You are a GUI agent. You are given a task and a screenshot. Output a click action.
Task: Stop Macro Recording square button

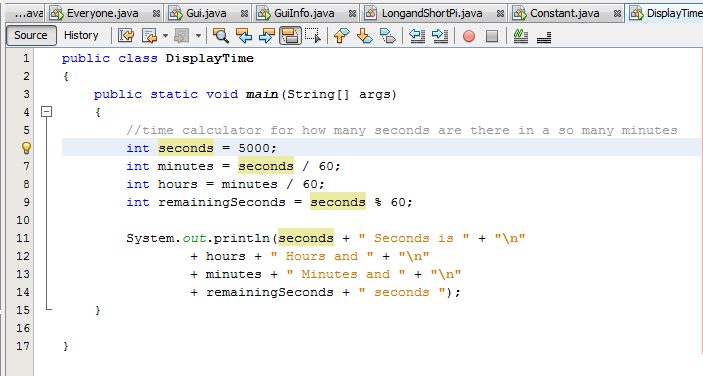[492, 35]
